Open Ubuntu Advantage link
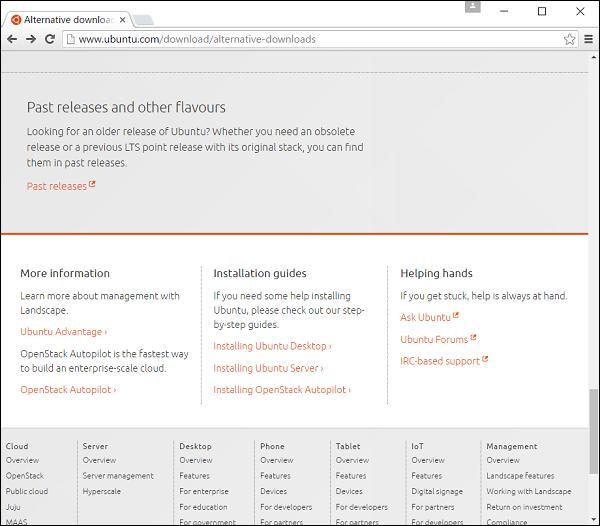 (63, 332)
